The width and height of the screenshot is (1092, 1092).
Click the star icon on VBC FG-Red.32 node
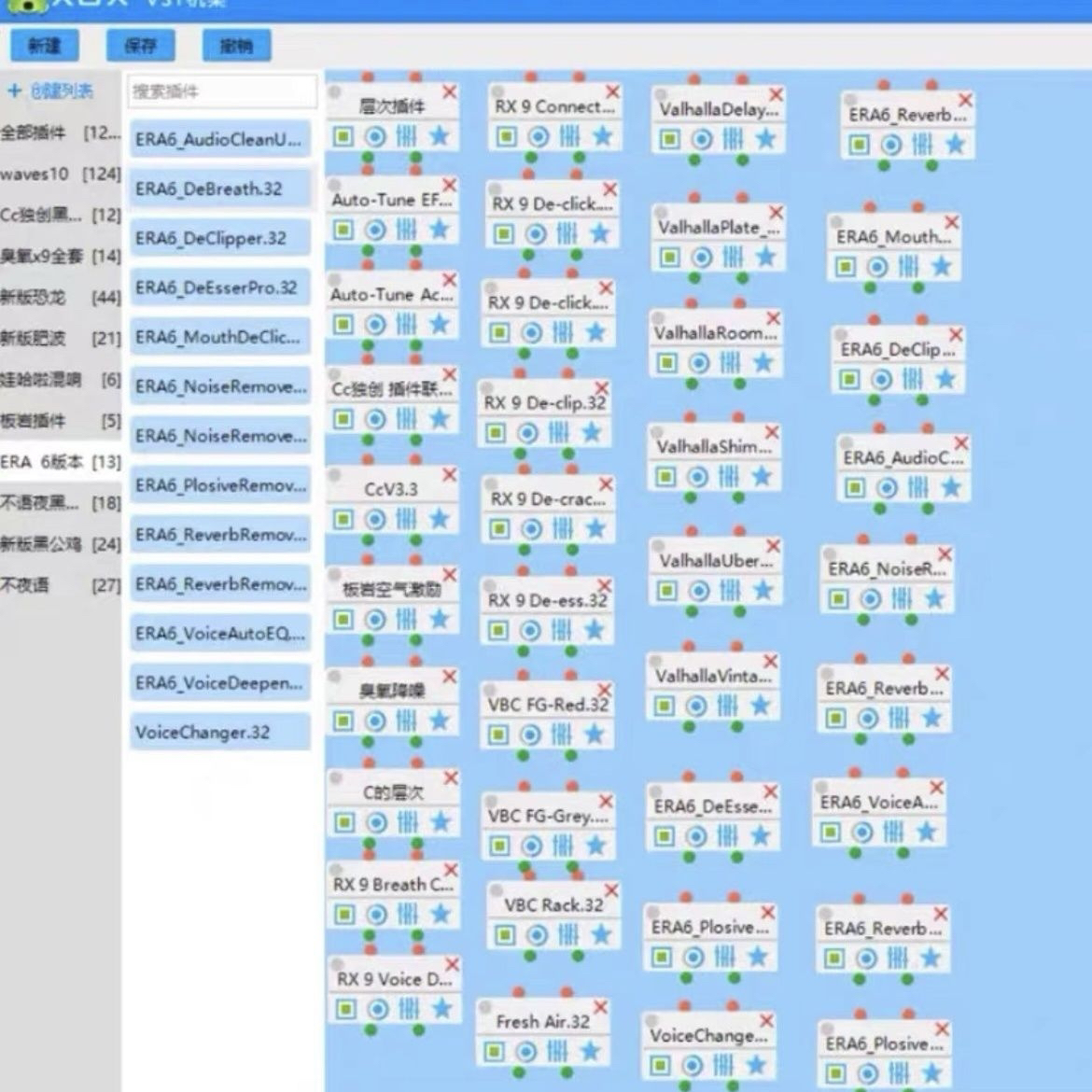pos(594,734)
